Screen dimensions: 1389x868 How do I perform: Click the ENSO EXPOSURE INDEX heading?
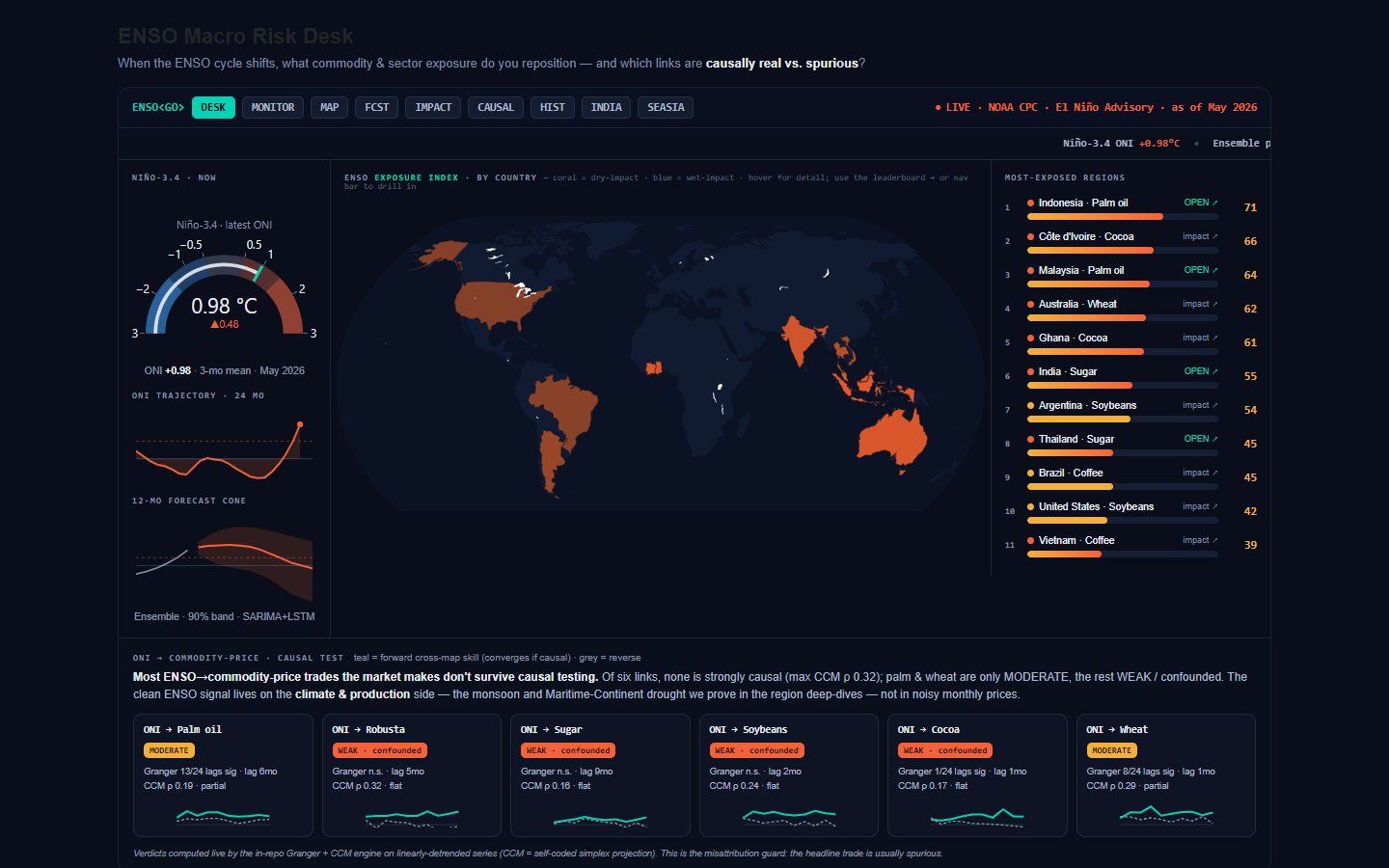(x=401, y=177)
